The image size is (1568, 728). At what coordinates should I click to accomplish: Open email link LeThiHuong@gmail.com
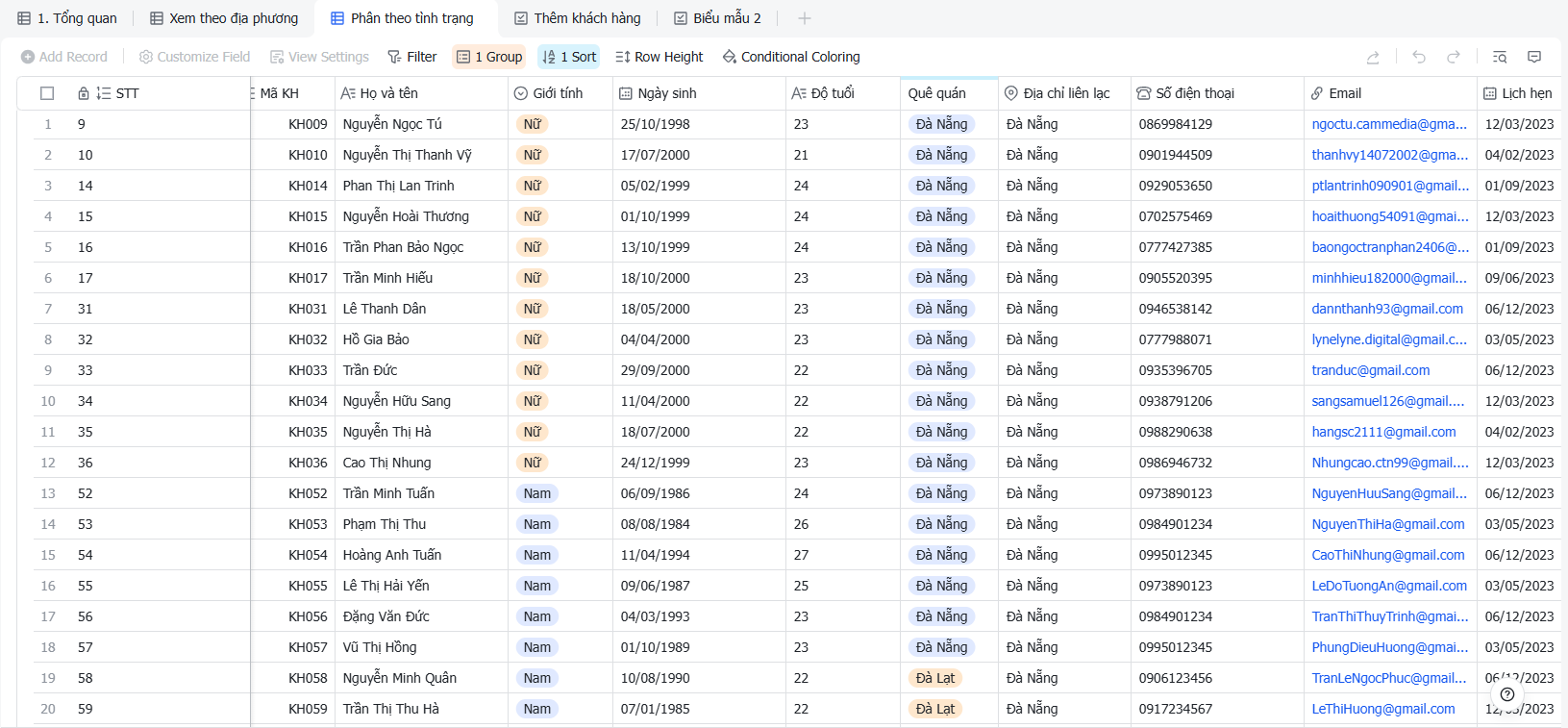coord(1382,709)
